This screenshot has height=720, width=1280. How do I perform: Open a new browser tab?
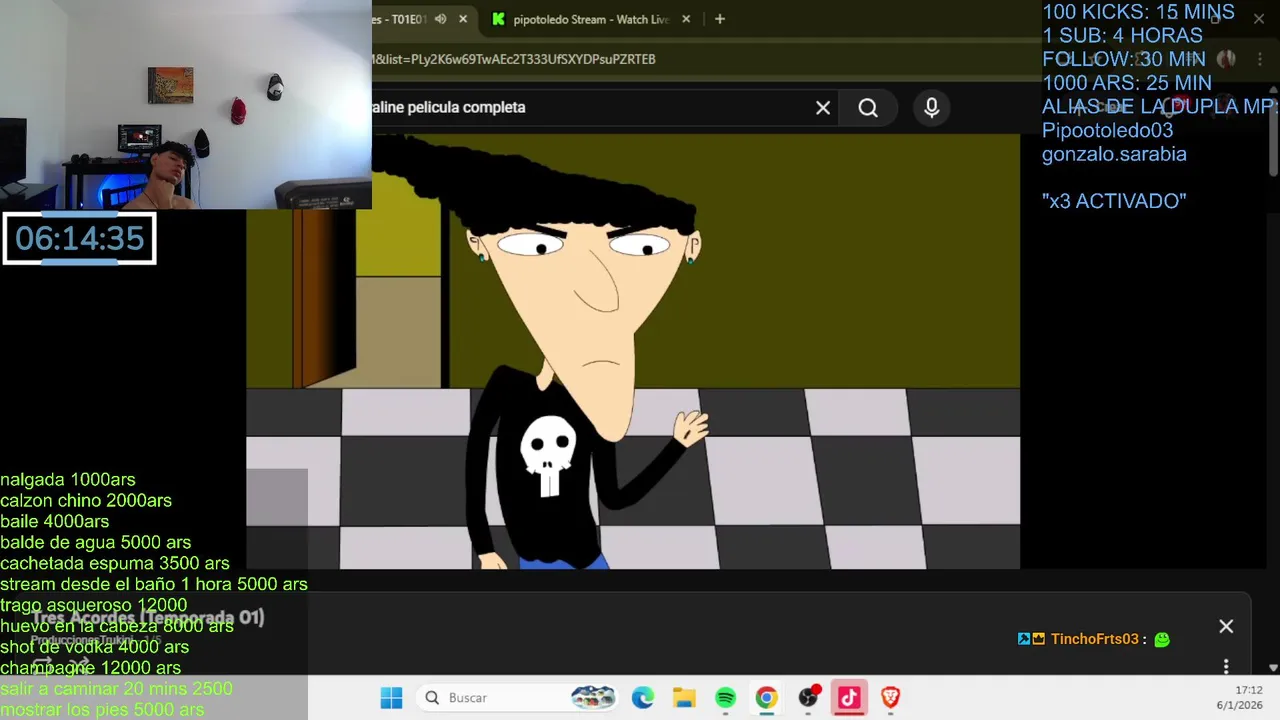point(719,19)
